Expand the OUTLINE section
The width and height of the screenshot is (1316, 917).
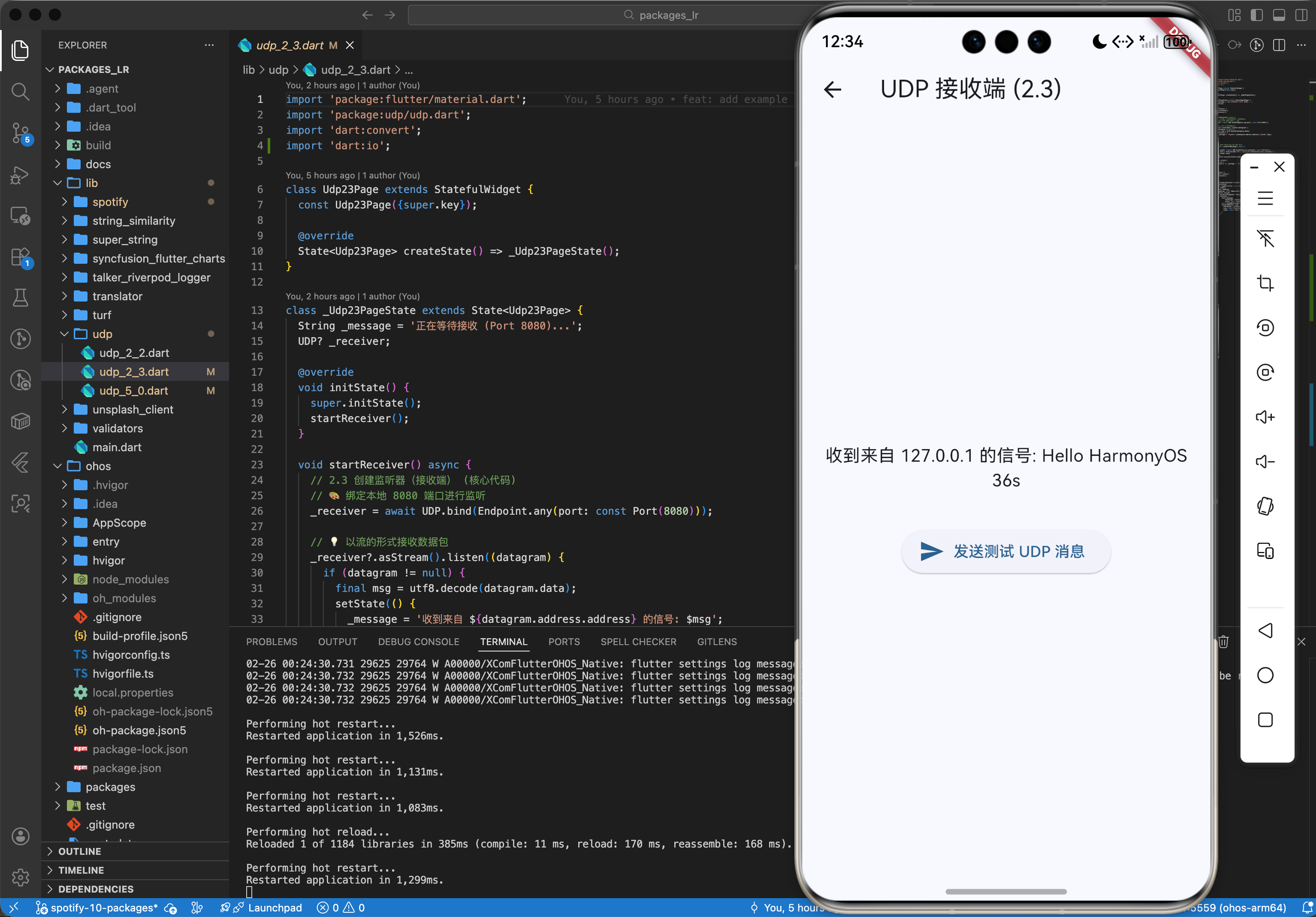(x=80, y=851)
